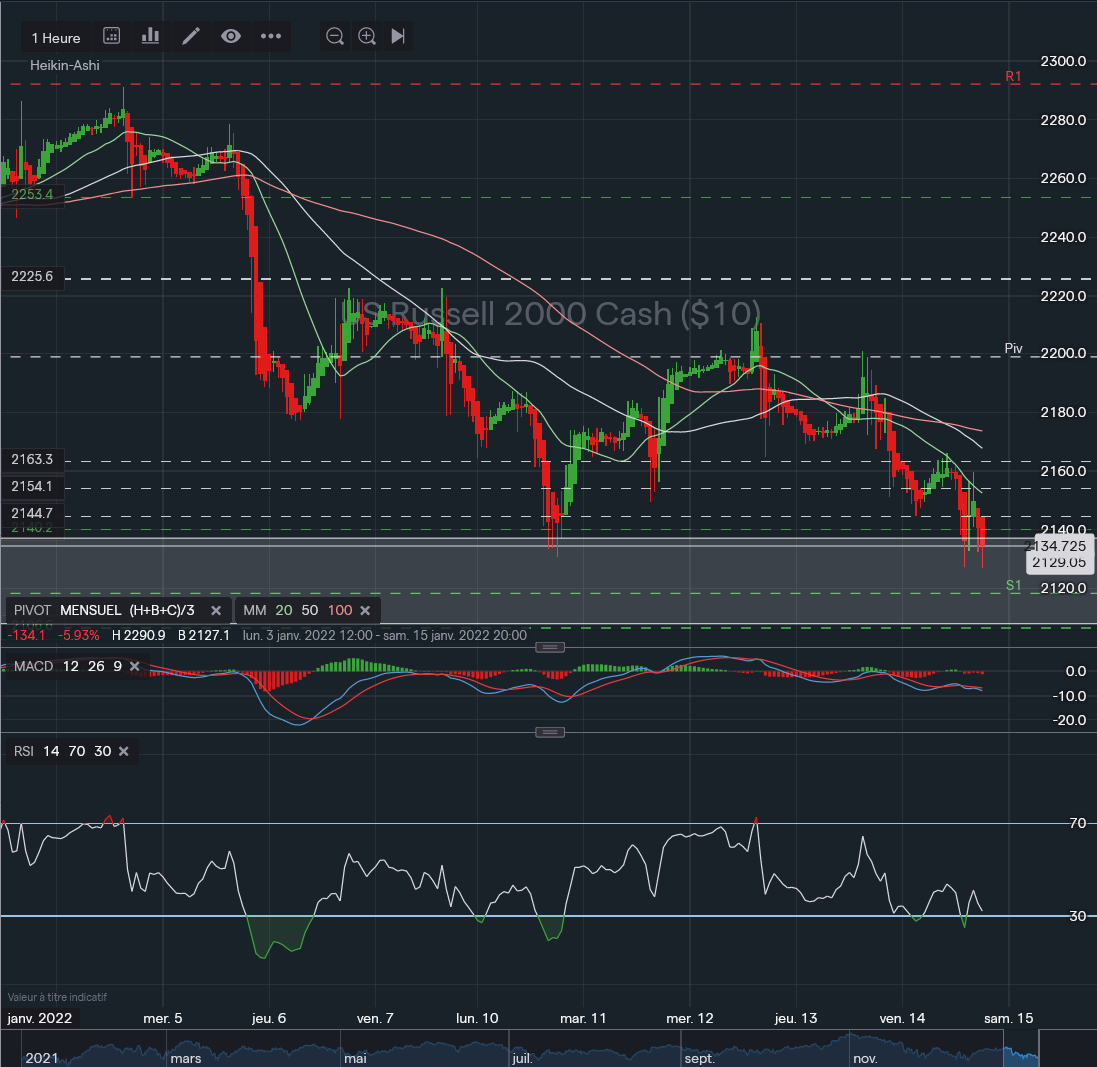
Task: Edit the RSI 14 period value
Action: [51, 751]
